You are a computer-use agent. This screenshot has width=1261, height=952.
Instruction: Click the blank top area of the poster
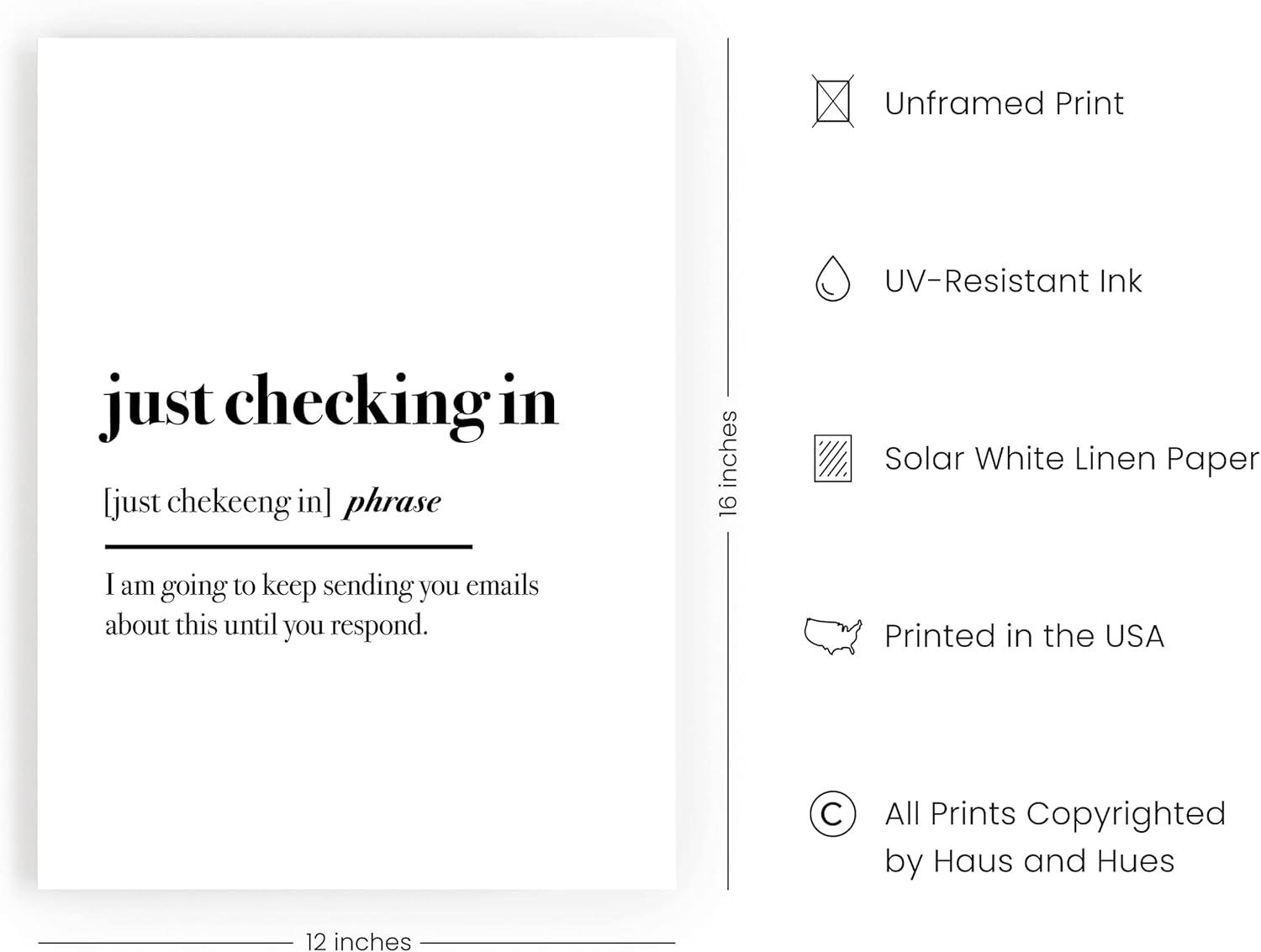(x=356, y=168)
